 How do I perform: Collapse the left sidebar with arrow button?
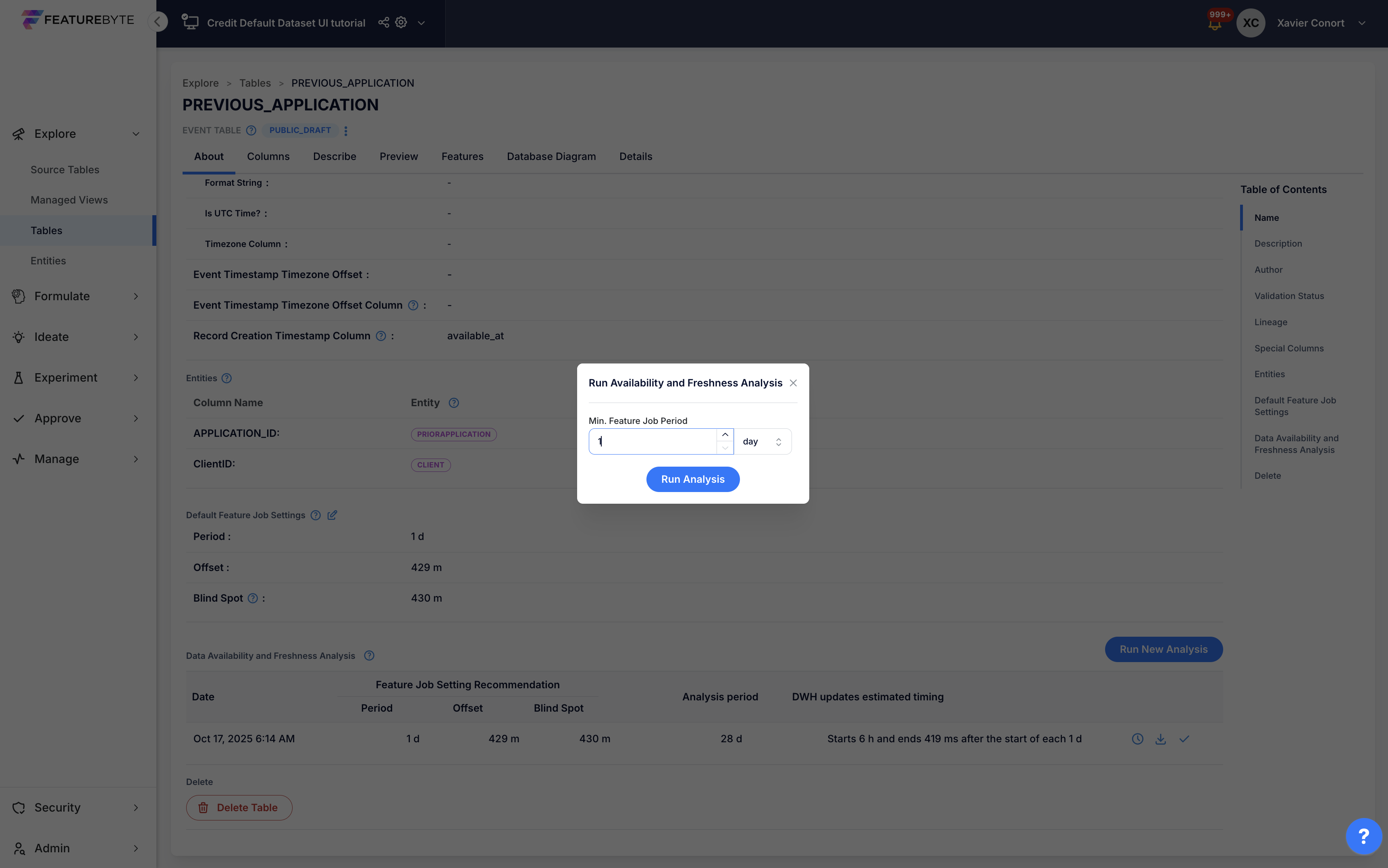pyautogui.click(x=157, y=22)
